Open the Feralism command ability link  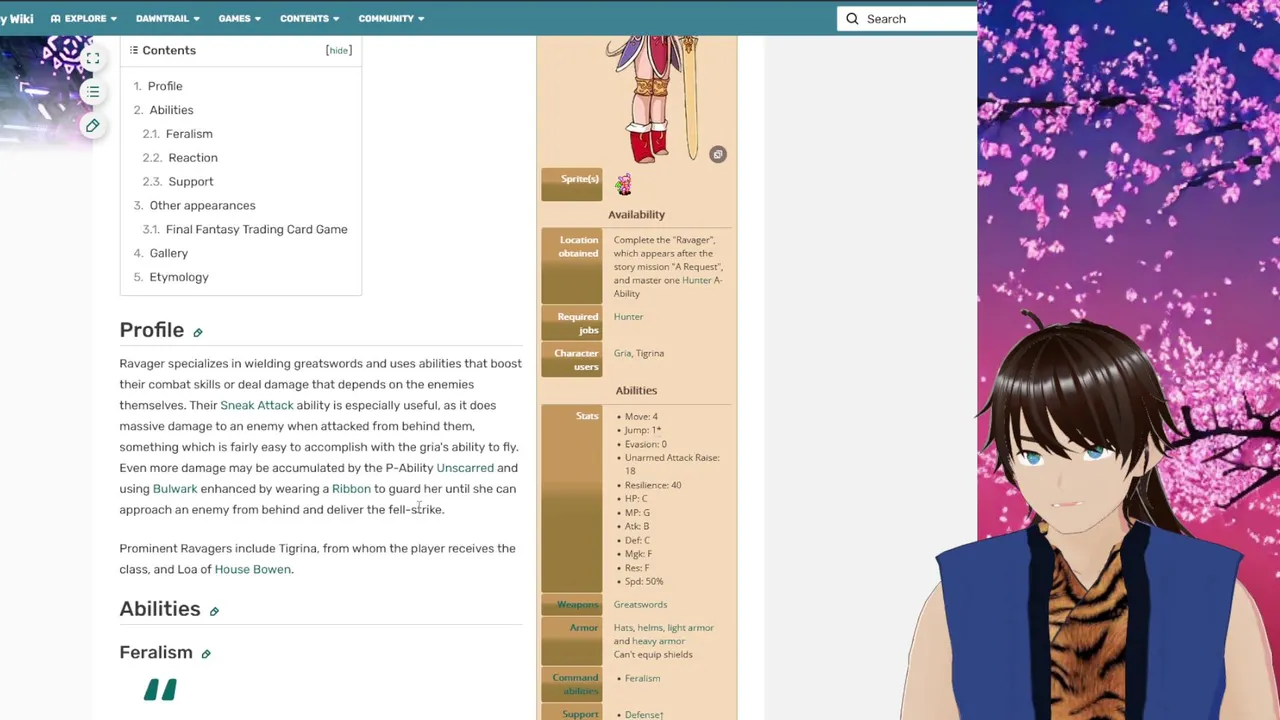coord(642,679)
